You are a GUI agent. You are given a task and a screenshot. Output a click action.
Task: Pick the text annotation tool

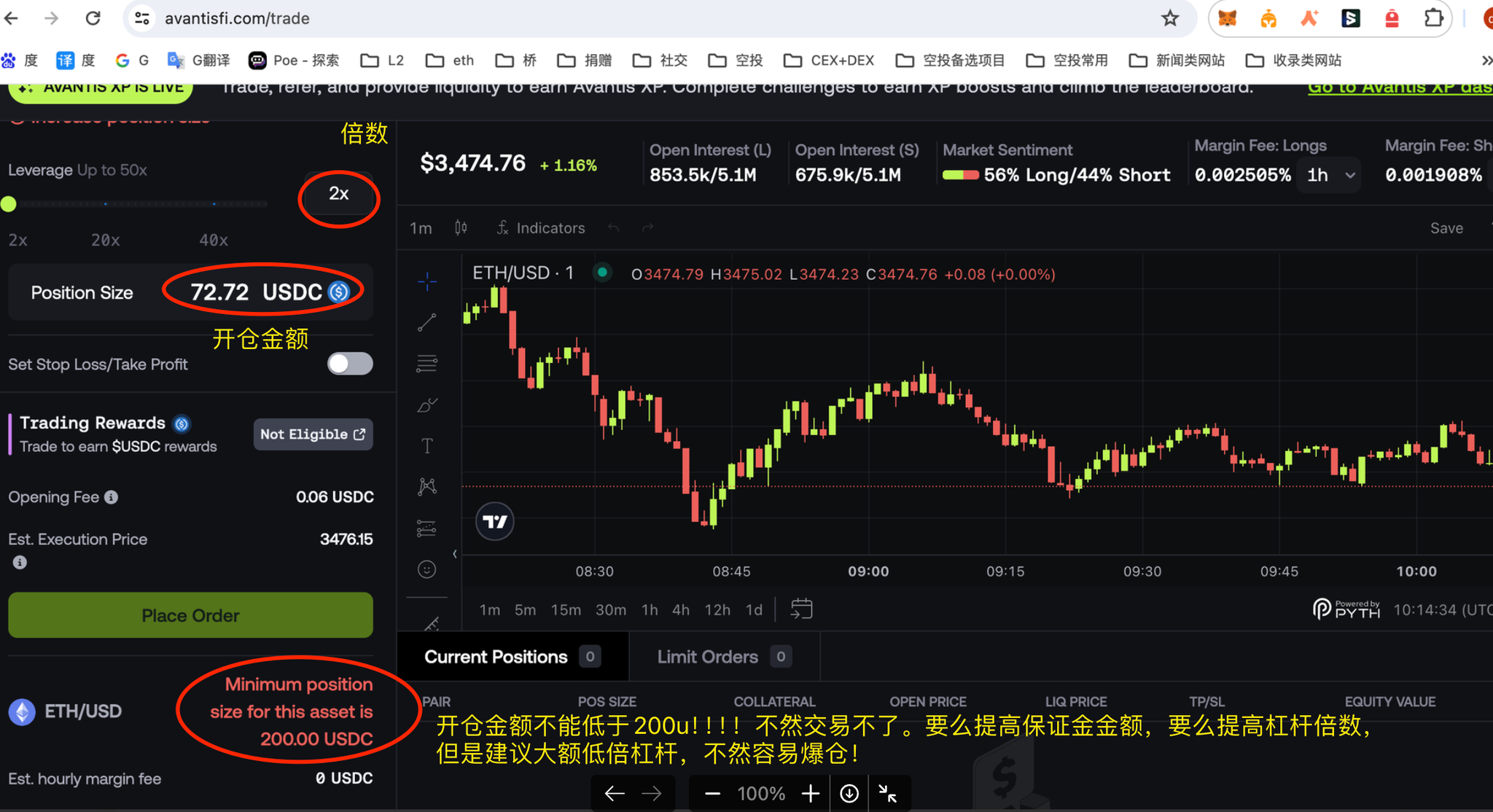tap(427, 445)
